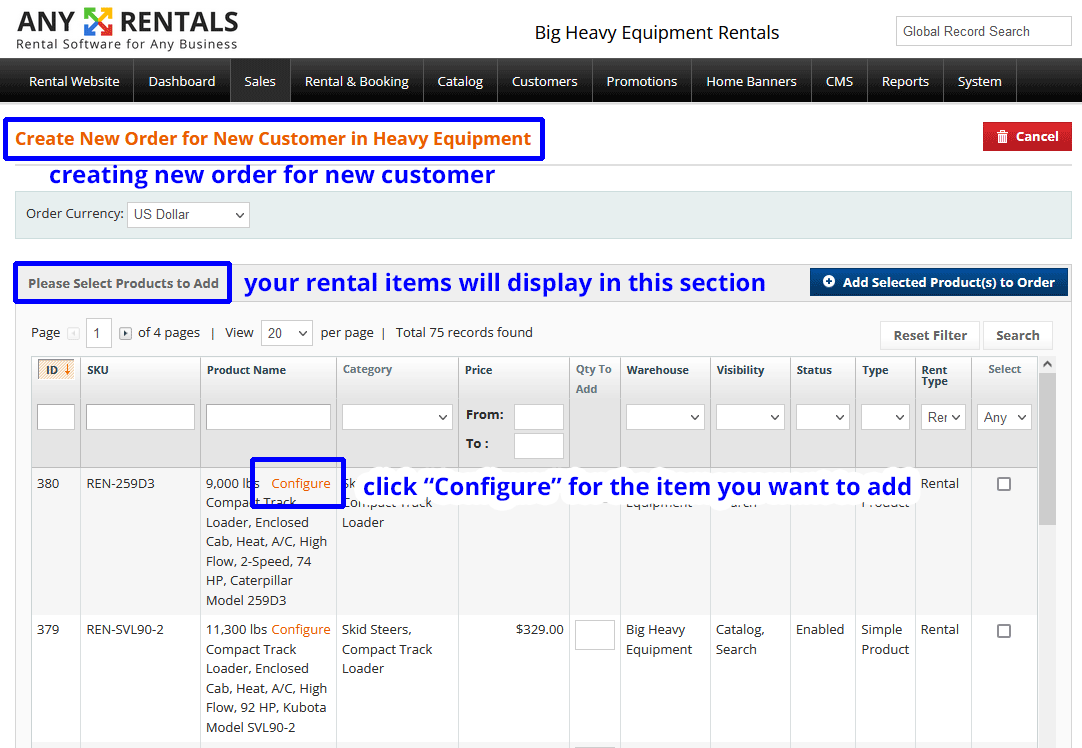Viewport: 1082px width, 748px height.
Task: Open the Sales menu
Action: 260,82
